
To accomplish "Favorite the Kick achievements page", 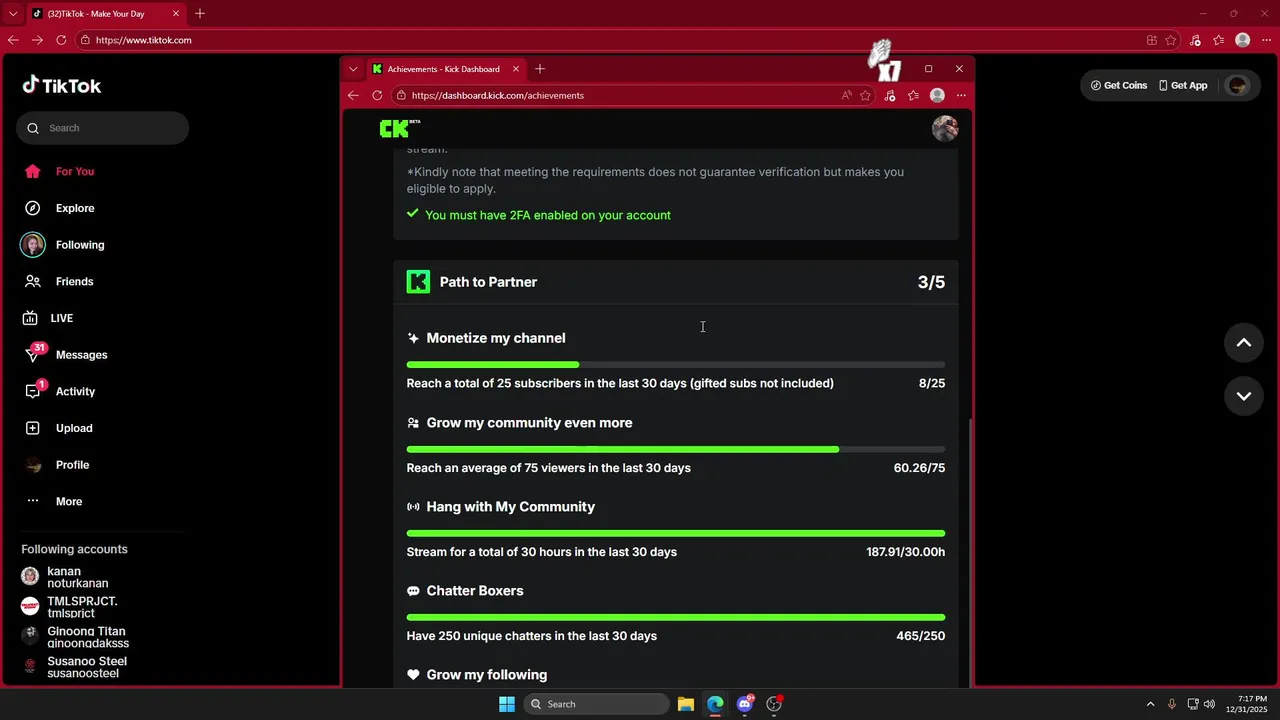I will click(866, 95).
